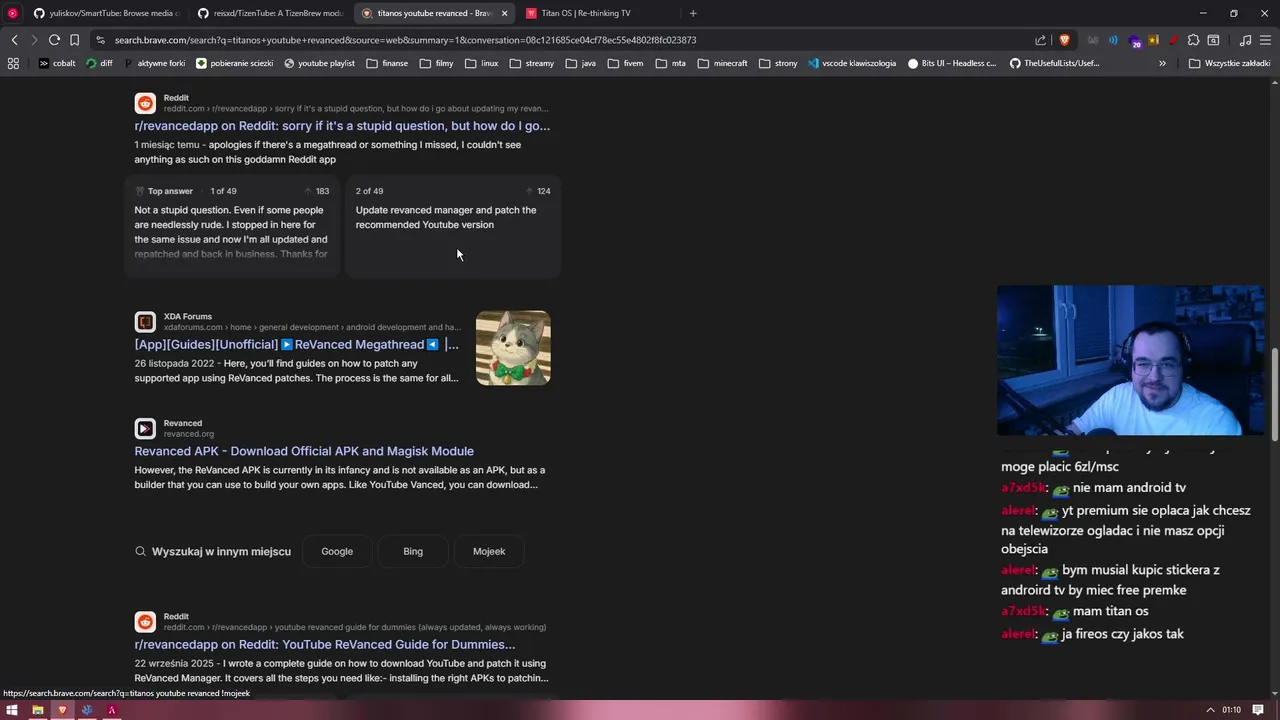Search elsewhere using the Mojeek button
The width and height of the screenshot is (1280, 720).
pyautogui.click(x=489, y=551)
